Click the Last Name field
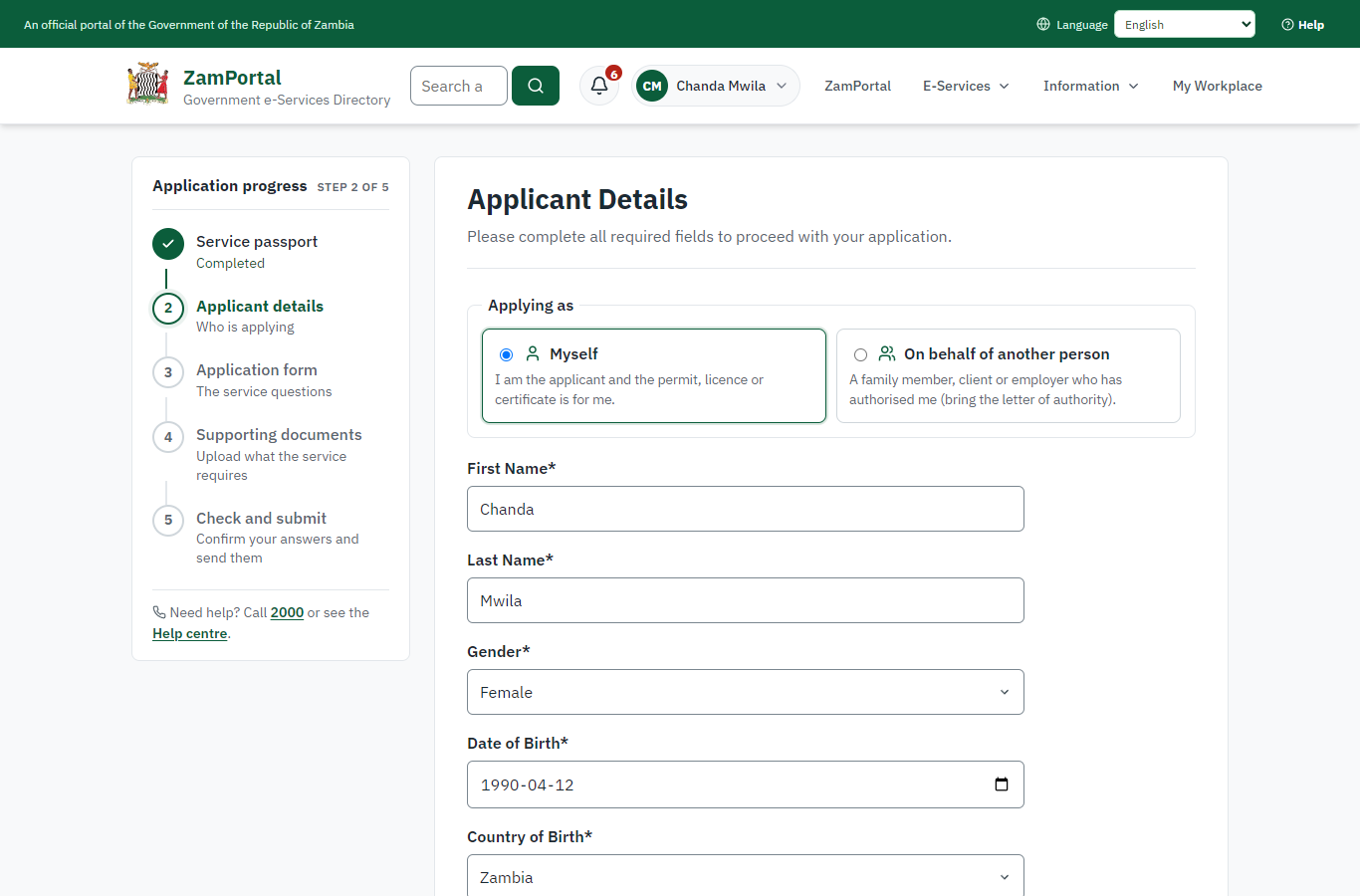This screenshot has height=896, width=1360. 746,600
